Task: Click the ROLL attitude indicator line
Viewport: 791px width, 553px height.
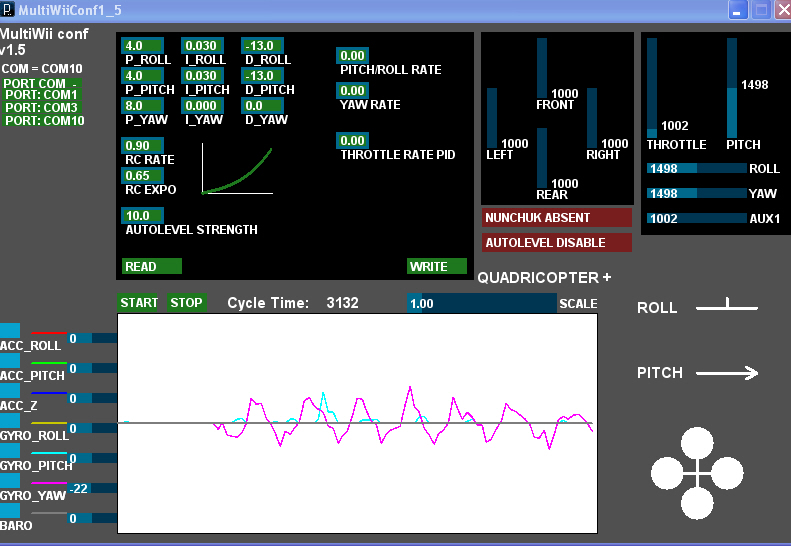Action: (727, 305)
